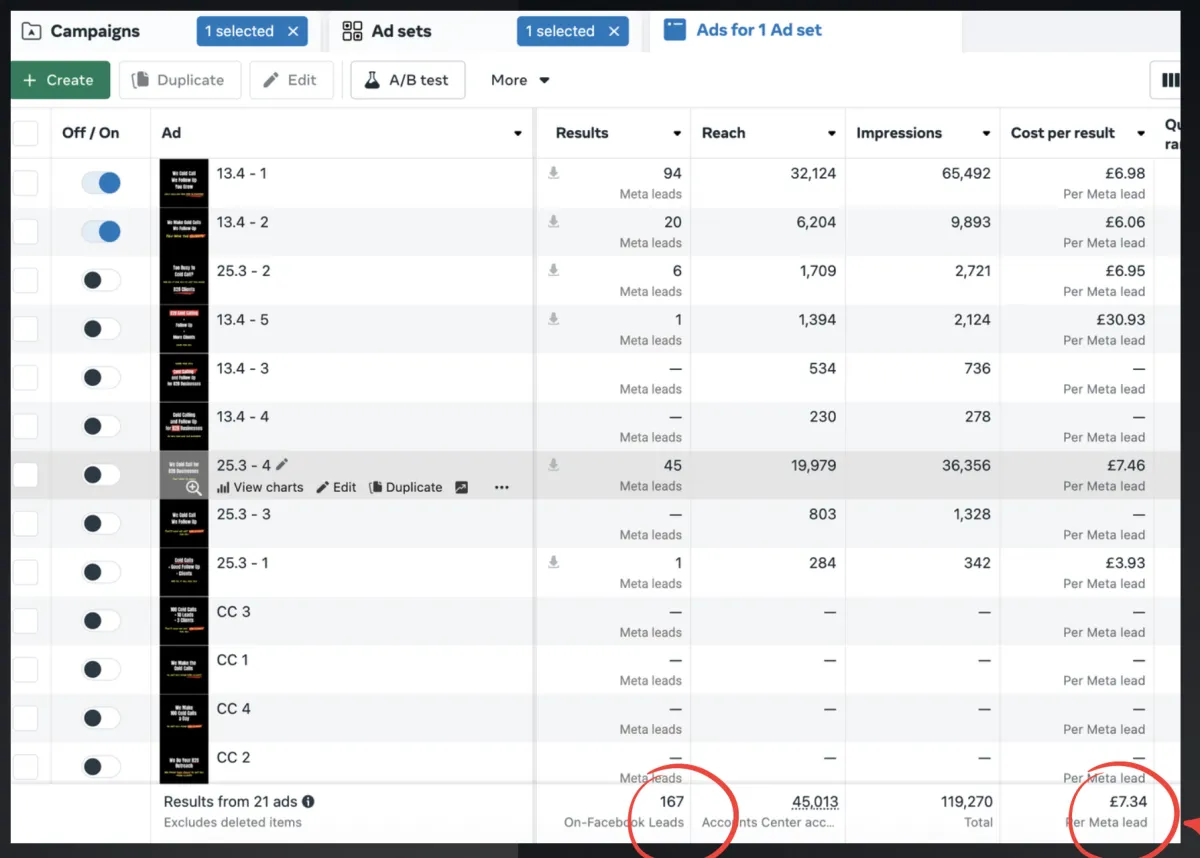
Task: Click the Ads for 1 Ad set icon
Action: pyautogui.click(x=675, y=30)
